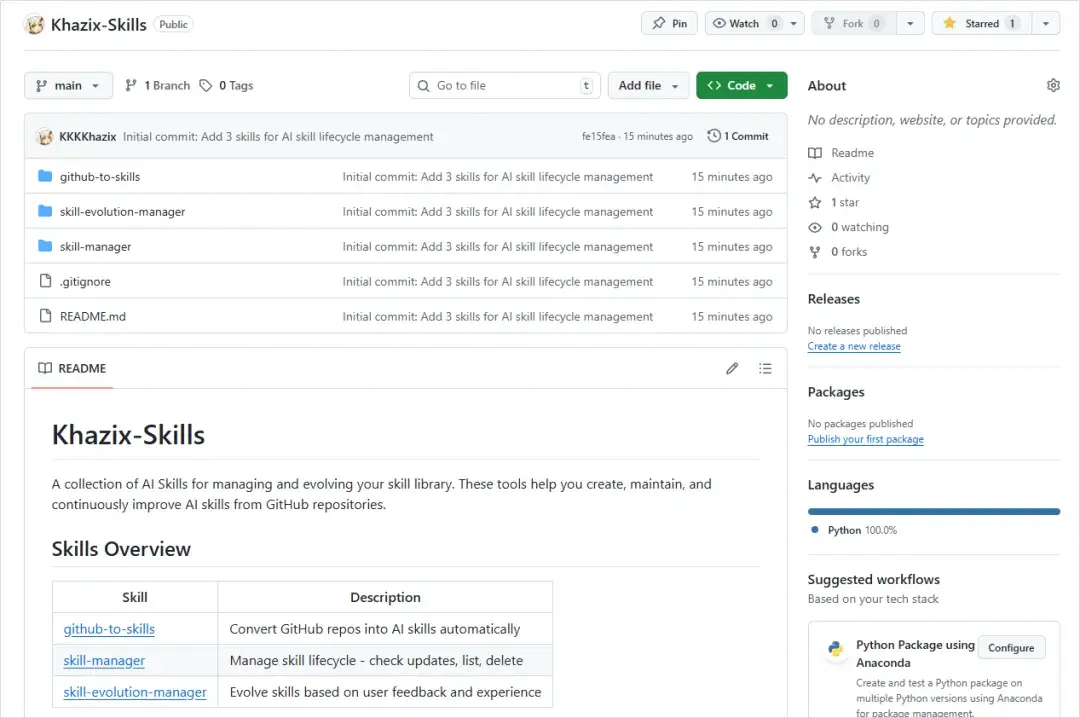Click the Tags icon beside 0 Tags
Viewport: 1080px width, 718px height.
coord(206,86)
